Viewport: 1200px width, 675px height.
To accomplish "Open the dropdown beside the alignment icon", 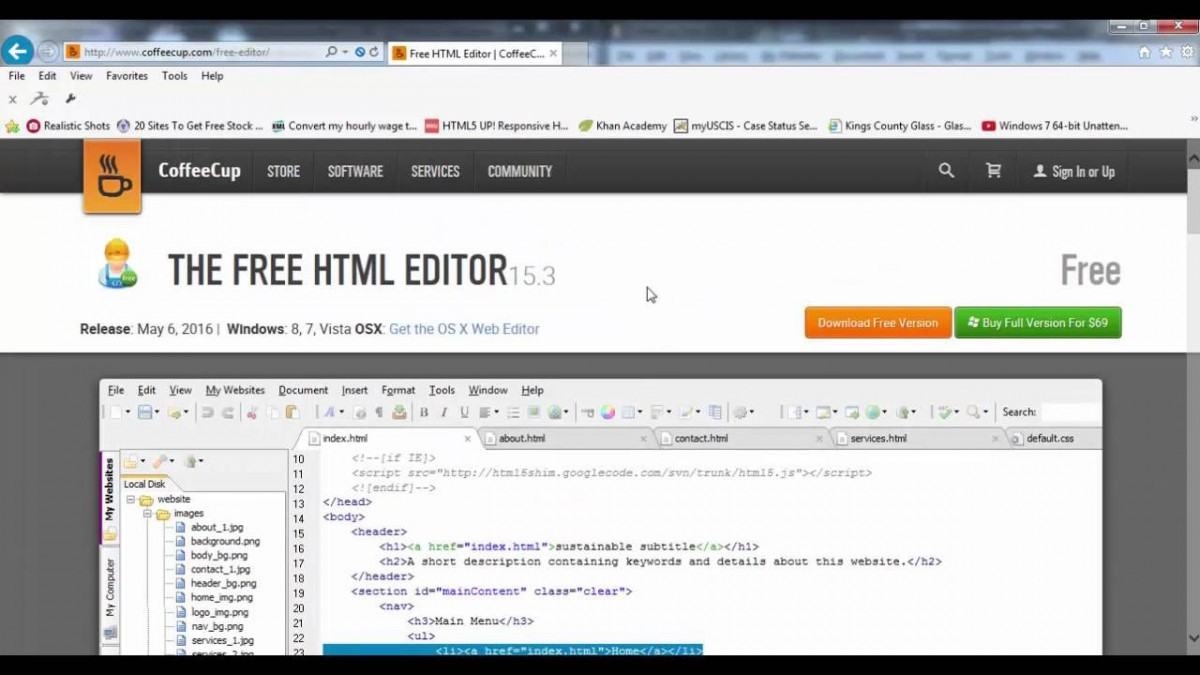I will tap(495, 411).
